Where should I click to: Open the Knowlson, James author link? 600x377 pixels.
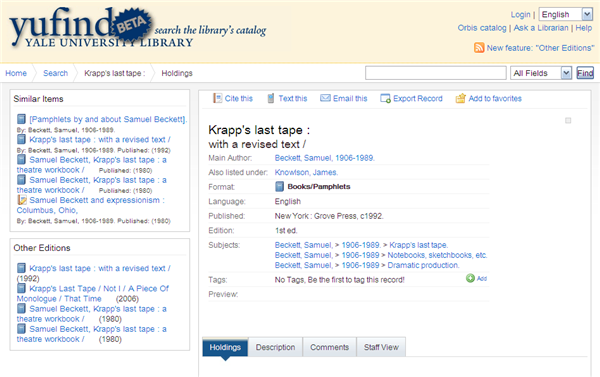click(x=306, y=172)
